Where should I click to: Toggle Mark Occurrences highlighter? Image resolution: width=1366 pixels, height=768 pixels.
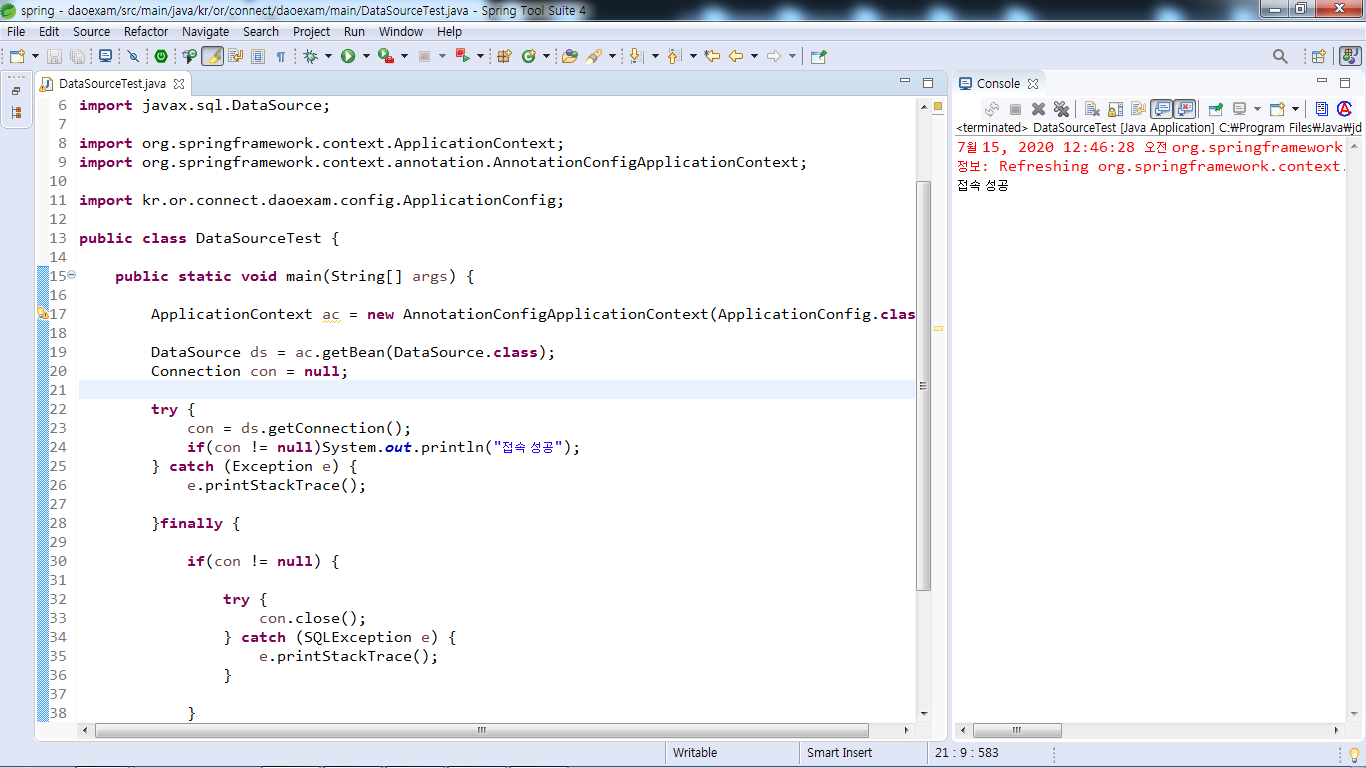pyautogui.click(x=212, y=57)
